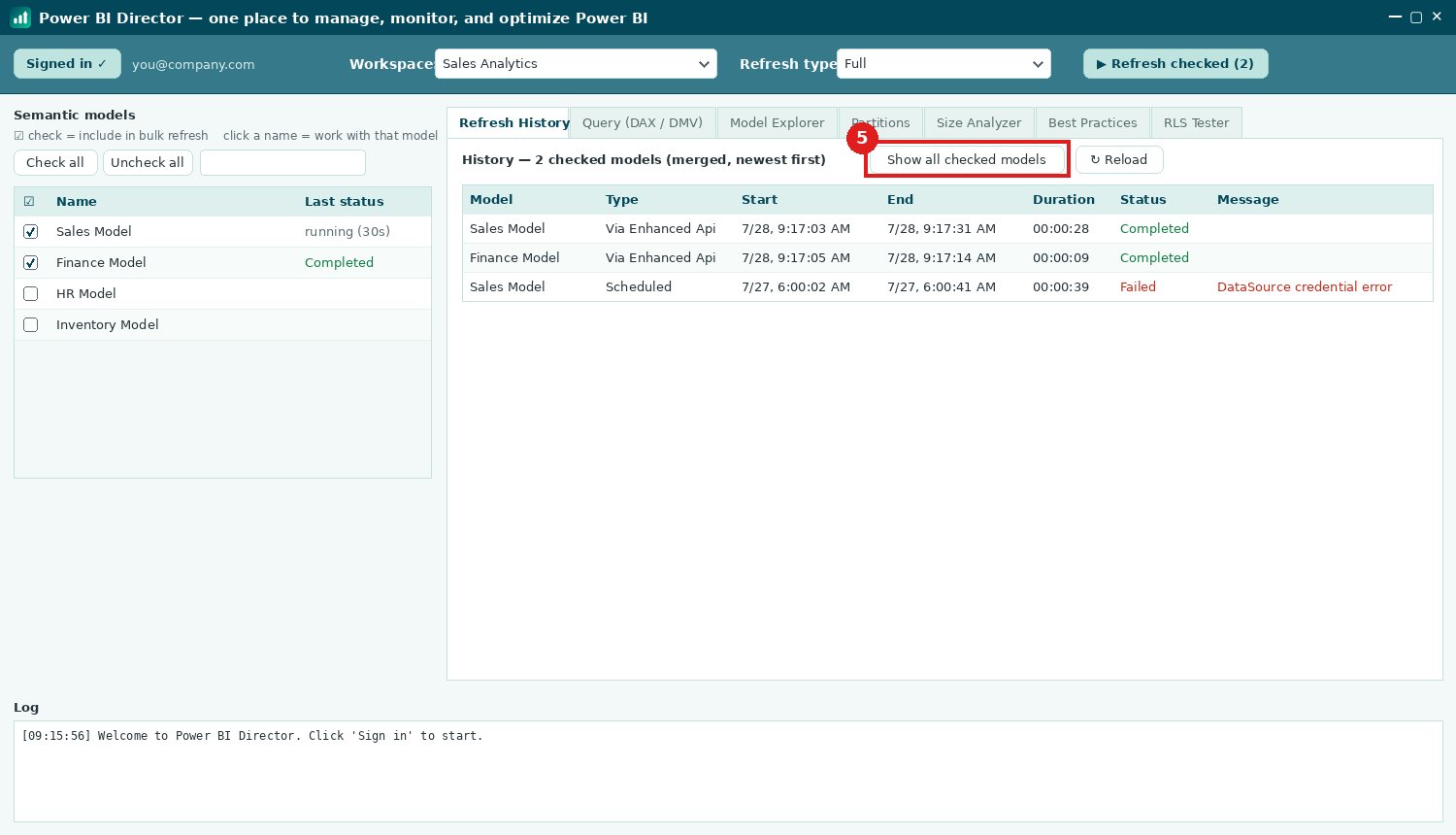The image size is (1456, 835).
Task: Click the End column header
Action: 900,199
